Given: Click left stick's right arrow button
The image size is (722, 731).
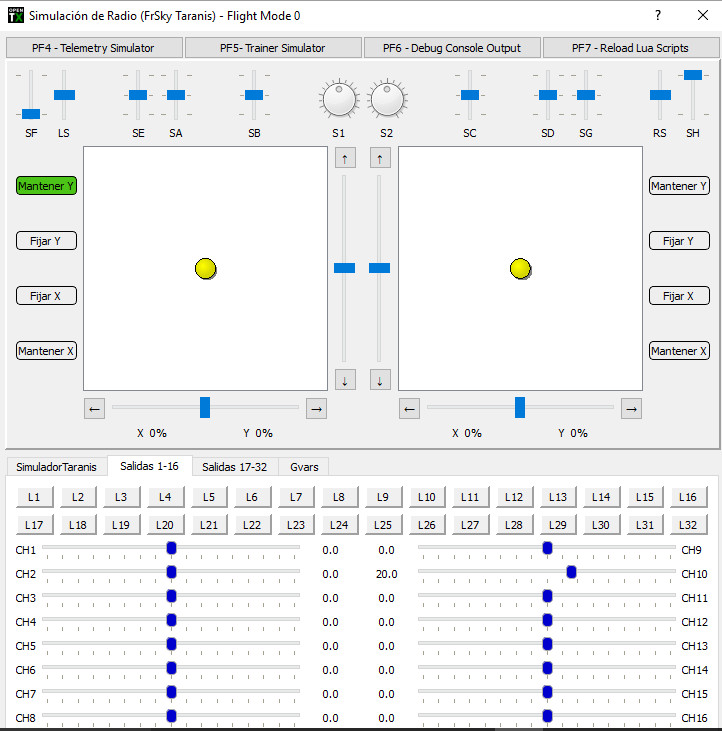Looking at the screenshot, I should [x=316, y=408].
